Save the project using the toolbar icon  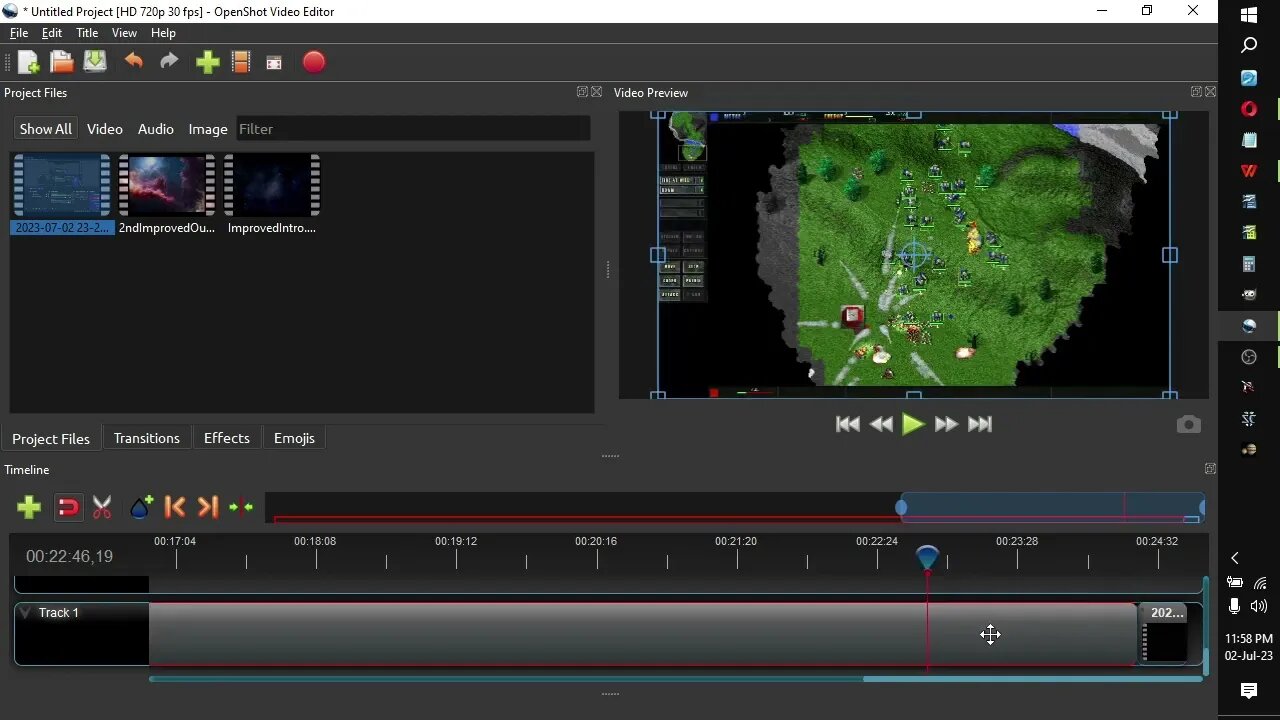95,62
